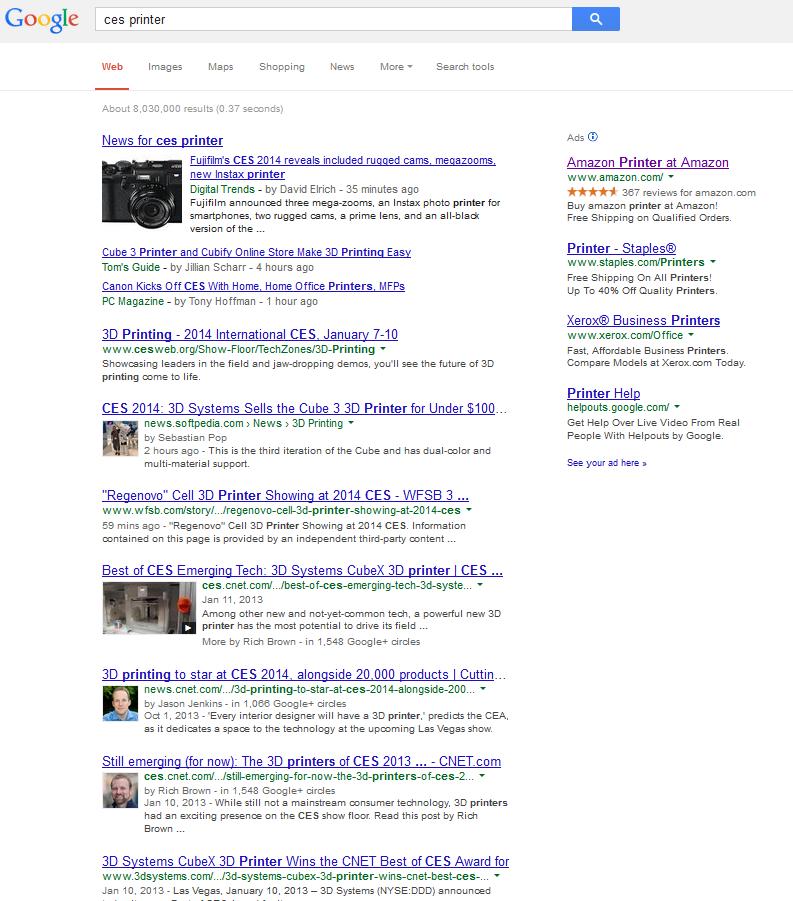Open Search tools
Viewport: 793px width, 901px height.
(465, 67)
